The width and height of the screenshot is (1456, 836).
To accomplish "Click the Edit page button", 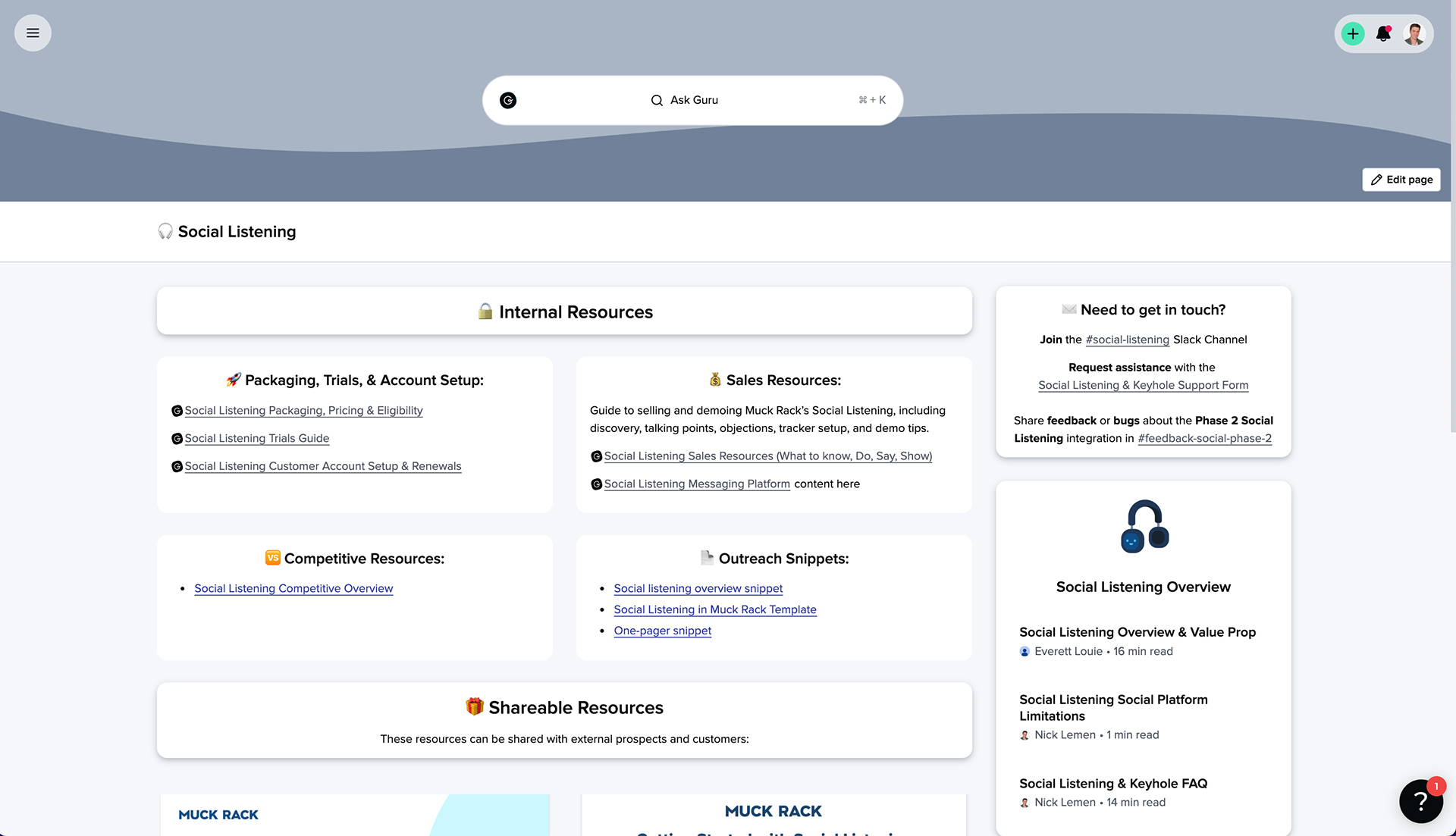I will click(1401, 180).
